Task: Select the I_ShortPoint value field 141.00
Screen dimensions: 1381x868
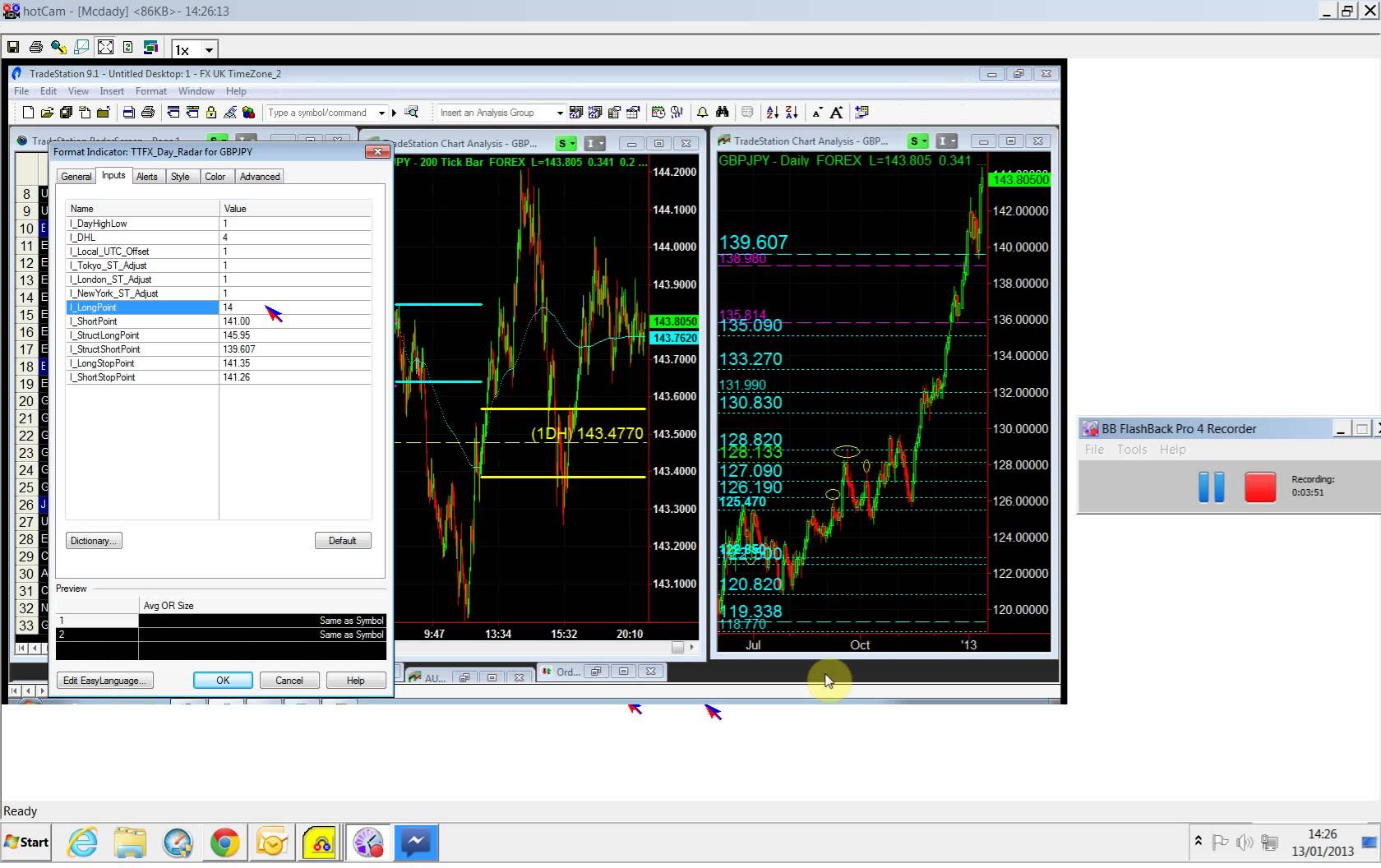Action: [x=295, y=321]
